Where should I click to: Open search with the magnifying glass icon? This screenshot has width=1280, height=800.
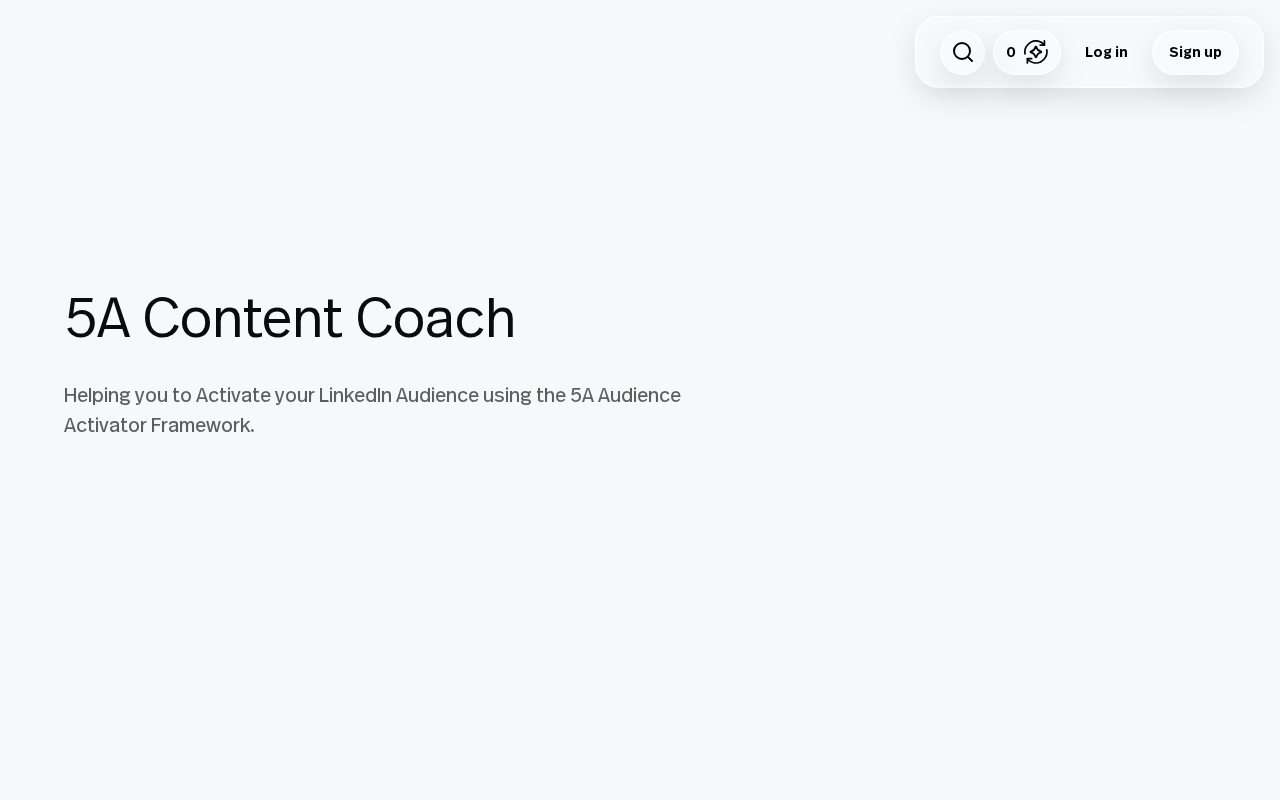(962, 52)
